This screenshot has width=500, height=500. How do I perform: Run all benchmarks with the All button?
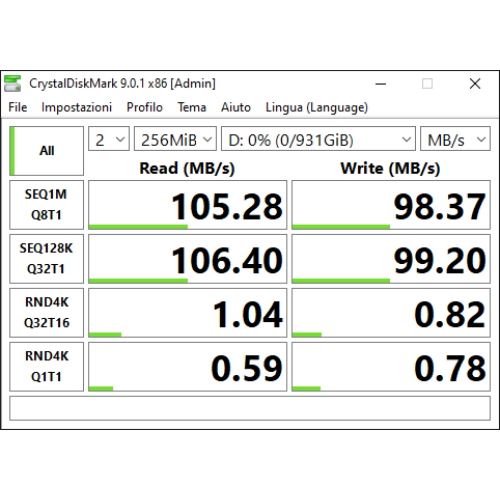[x=46, y=151]
